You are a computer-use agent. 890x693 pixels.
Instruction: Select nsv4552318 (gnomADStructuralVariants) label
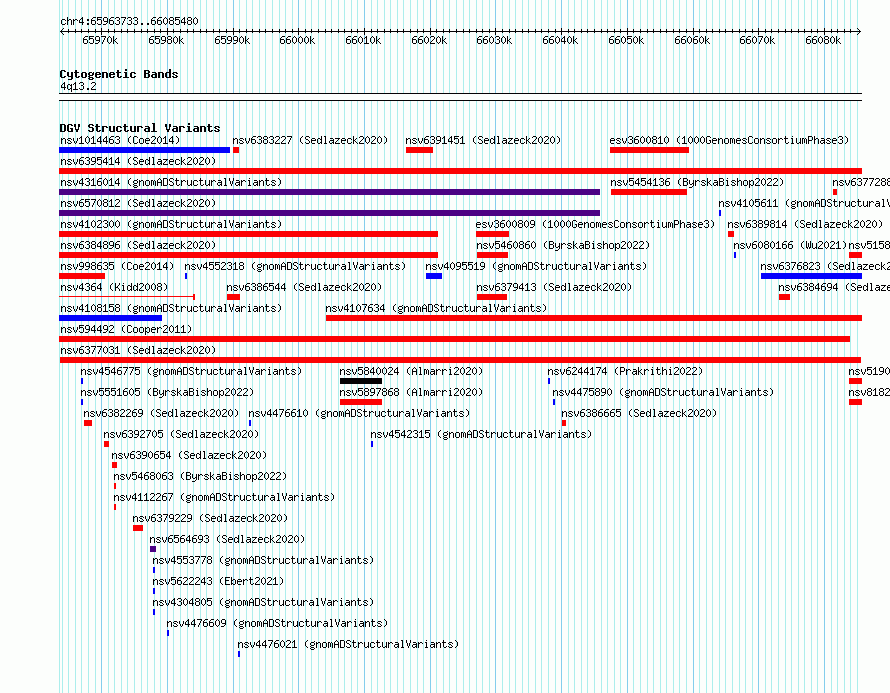coord(295,266)
